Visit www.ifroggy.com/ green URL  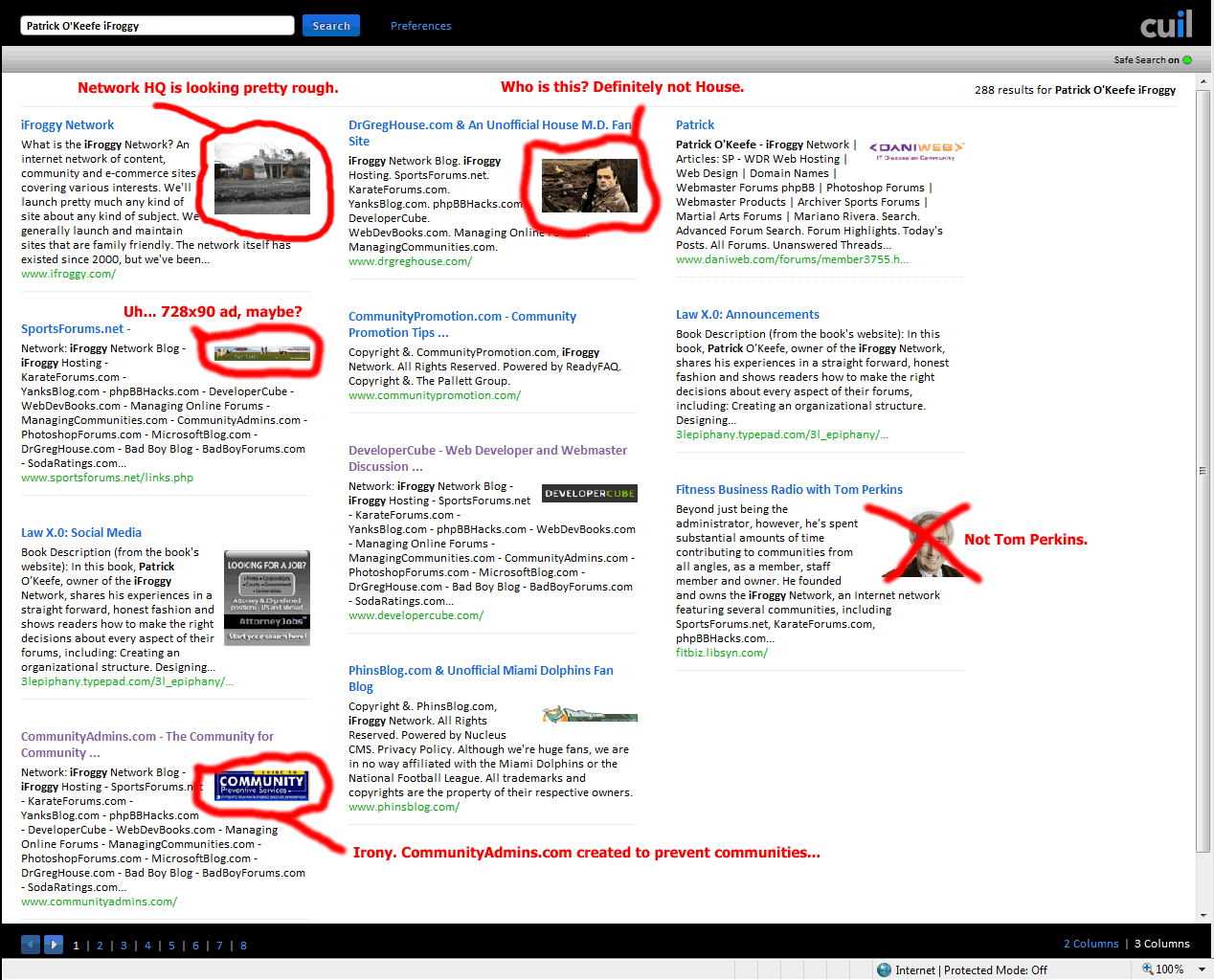[x=69, y=274]
